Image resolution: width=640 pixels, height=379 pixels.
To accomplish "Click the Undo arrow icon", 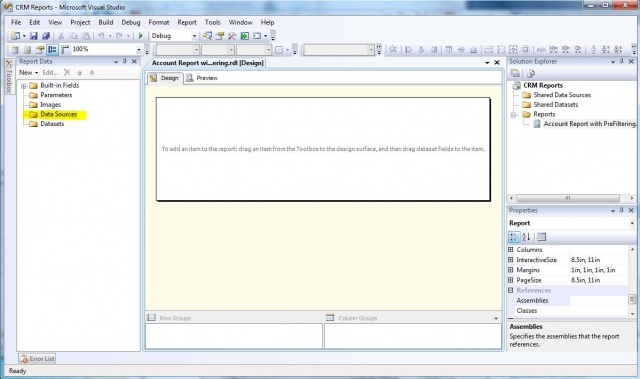I will pyautogui.click(x=101, y=36).
